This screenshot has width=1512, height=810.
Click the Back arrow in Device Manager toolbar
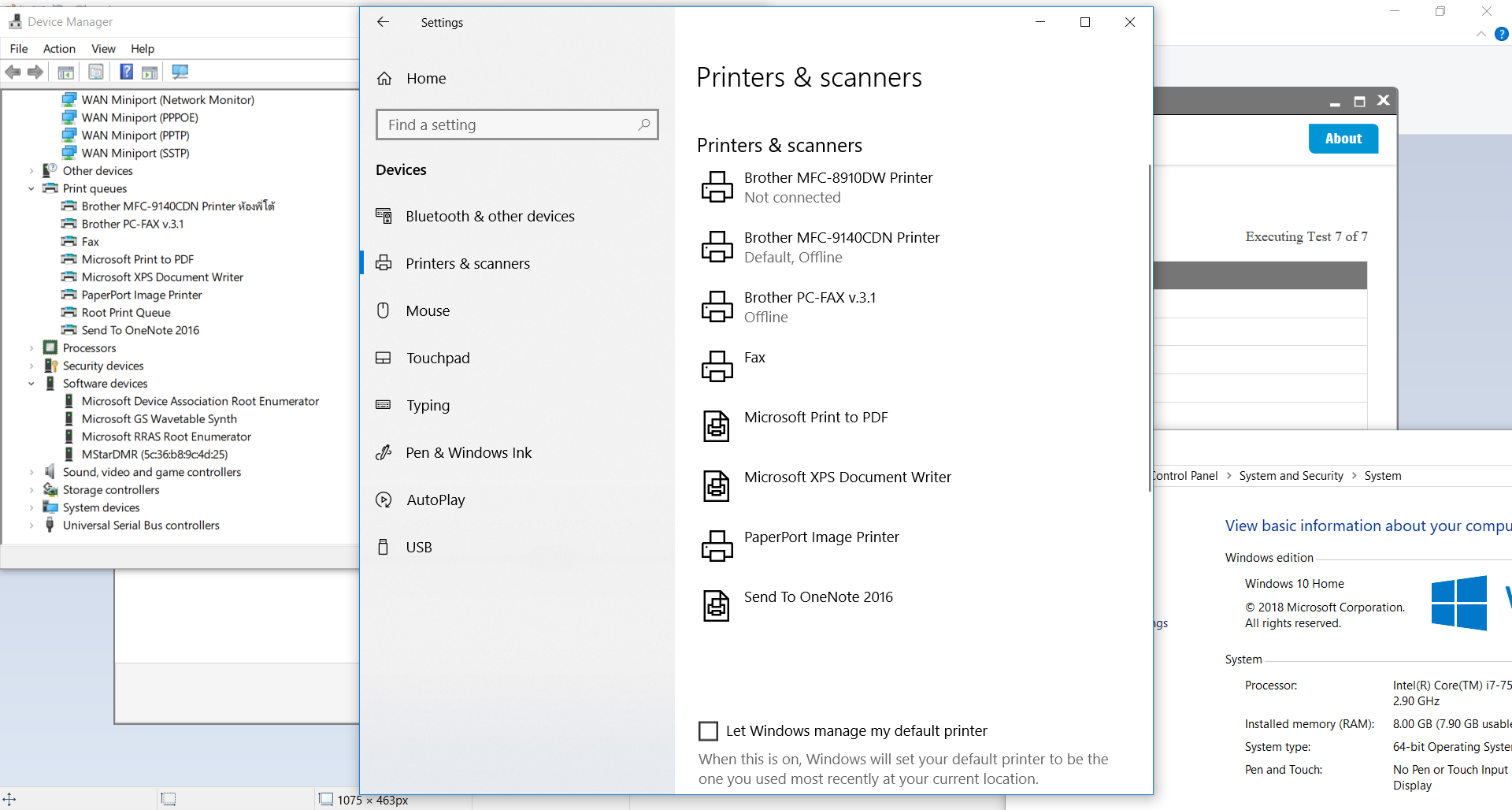coord(13,72)
